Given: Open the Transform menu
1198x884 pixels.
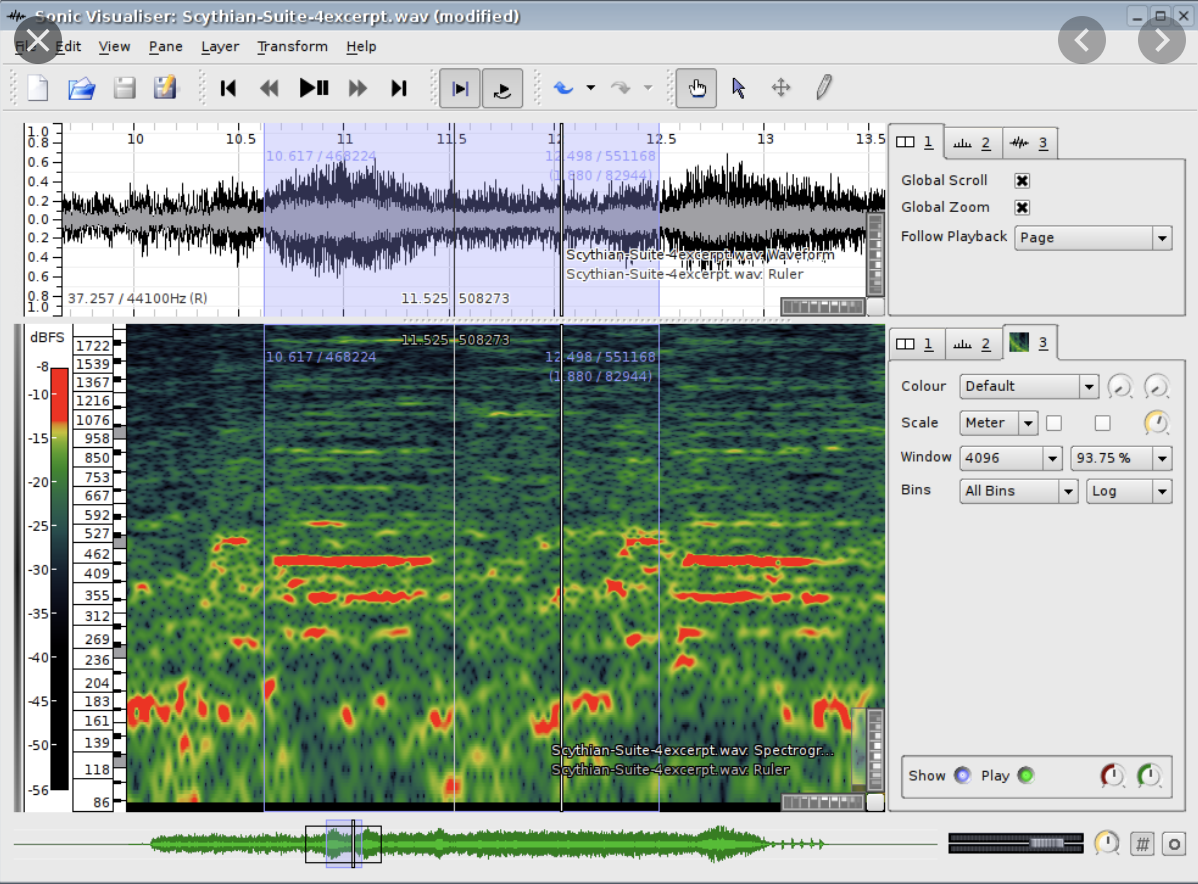Looking at the screenshot, I should pos(292,46).
